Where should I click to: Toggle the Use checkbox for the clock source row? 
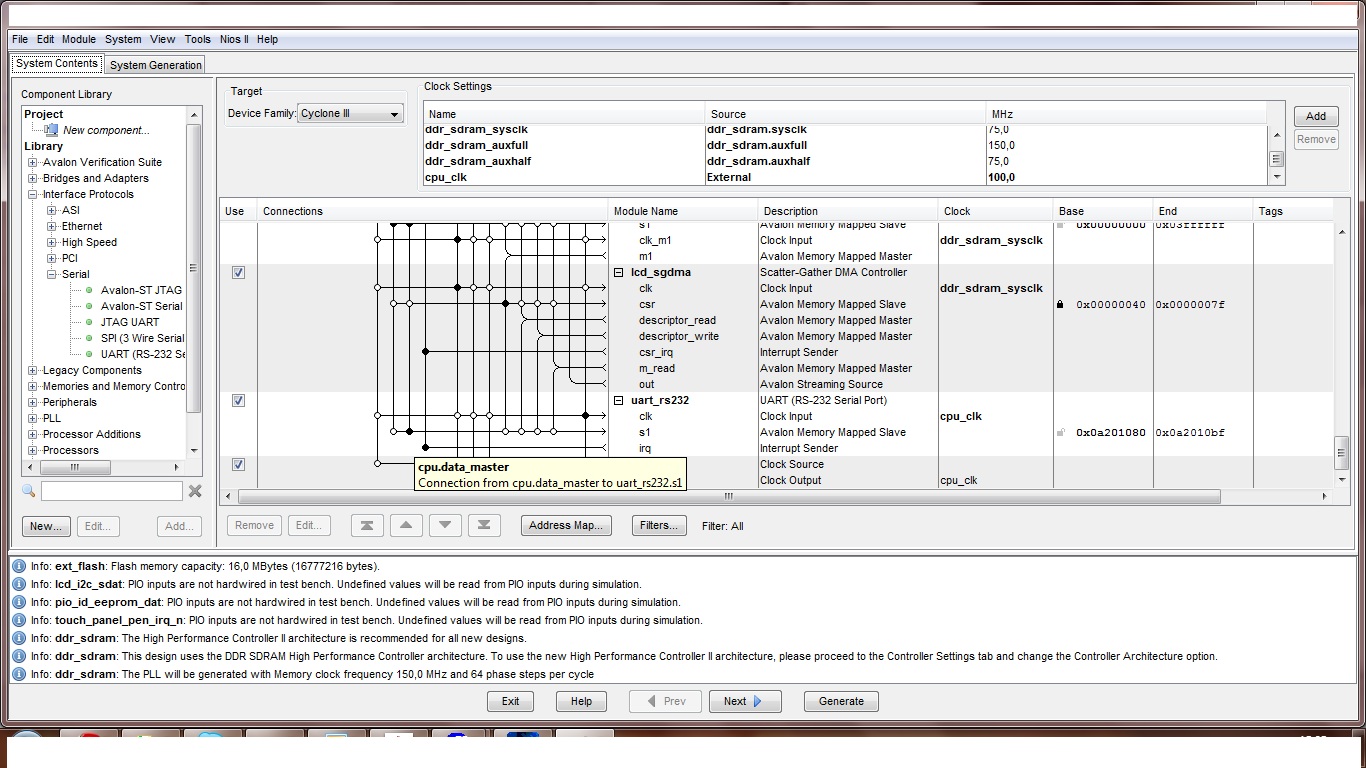point(238,464)
